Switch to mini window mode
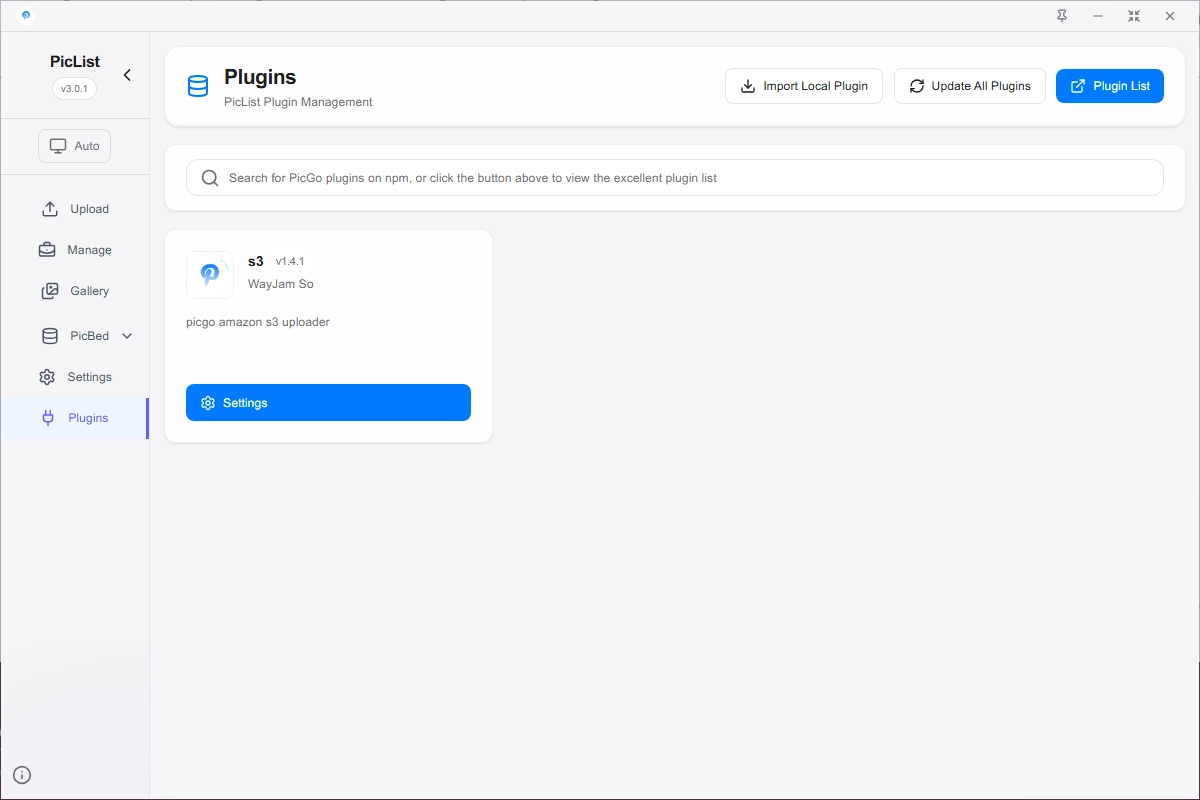The height and width of the screenshot is (800, 1200). pyautogui.click(x=1134, y=16)
